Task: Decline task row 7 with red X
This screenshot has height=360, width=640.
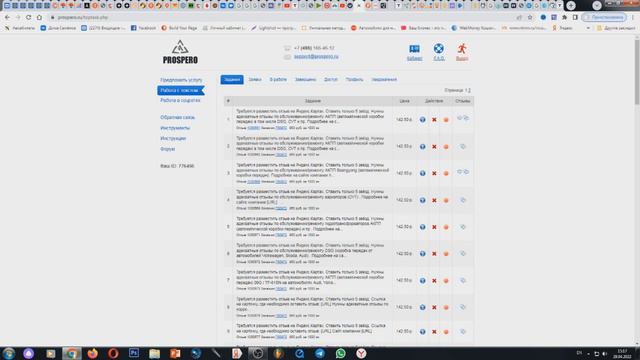Action: (x=434, y=281)
